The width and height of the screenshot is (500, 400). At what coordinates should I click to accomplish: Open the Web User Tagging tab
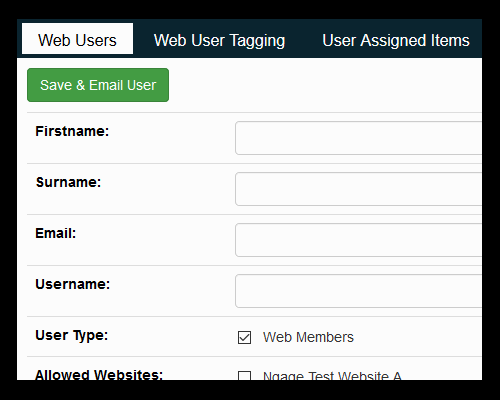(x=219, y=40)
